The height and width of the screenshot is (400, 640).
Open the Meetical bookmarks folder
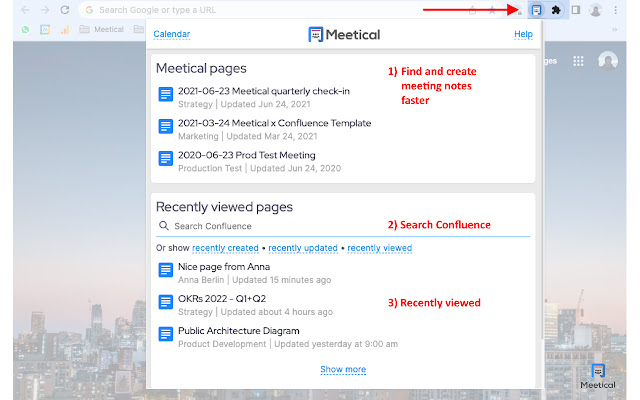tap(101, 29)
